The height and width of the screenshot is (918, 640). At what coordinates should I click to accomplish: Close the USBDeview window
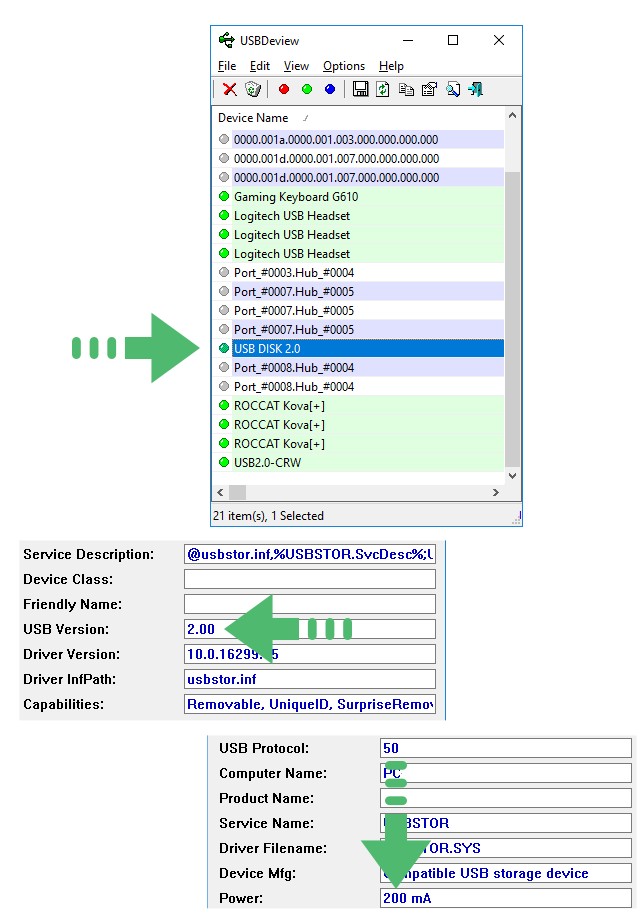[x=499, y=40]
